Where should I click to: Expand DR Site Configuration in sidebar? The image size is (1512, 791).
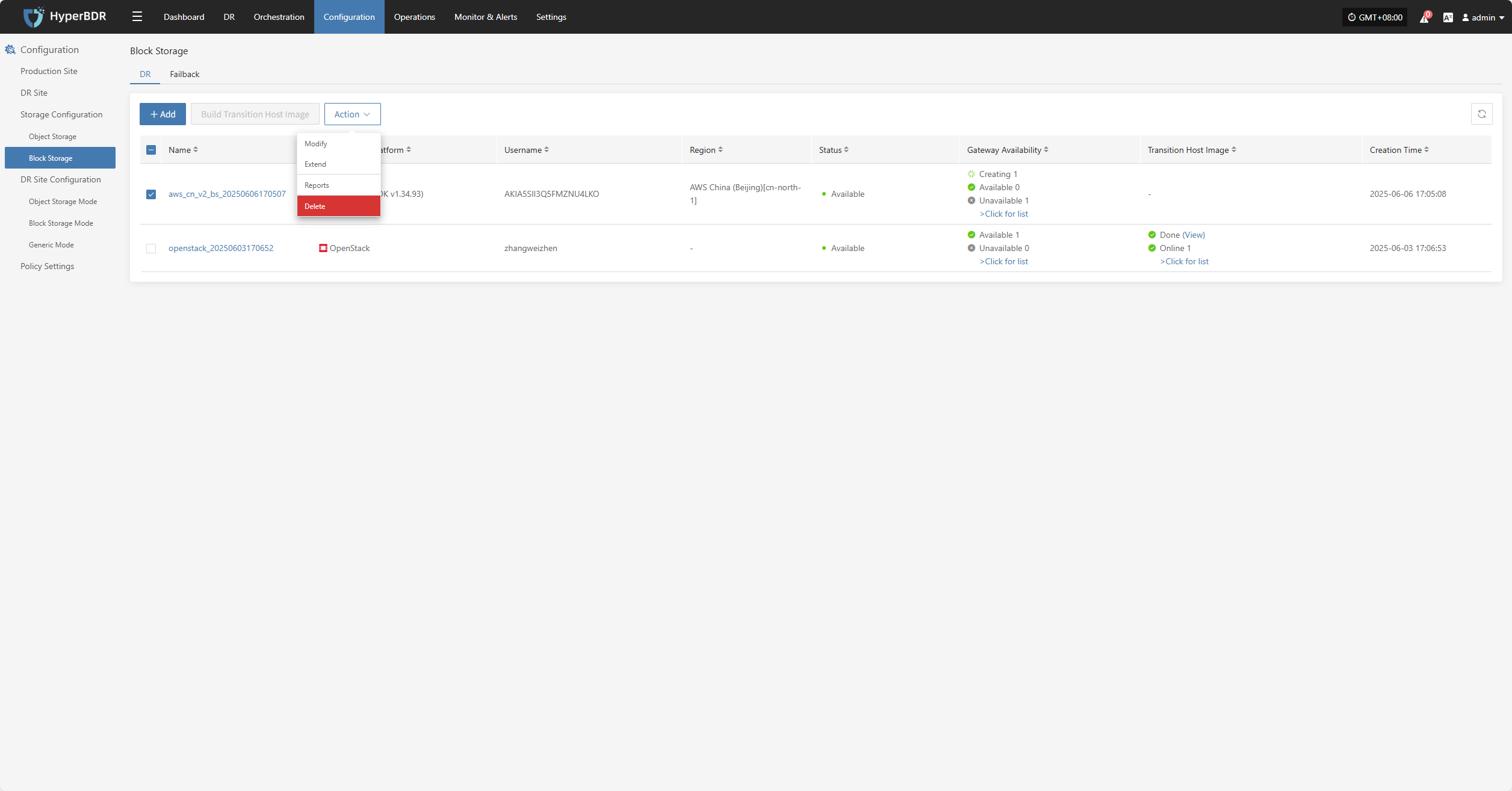click(x=60, y=179)
